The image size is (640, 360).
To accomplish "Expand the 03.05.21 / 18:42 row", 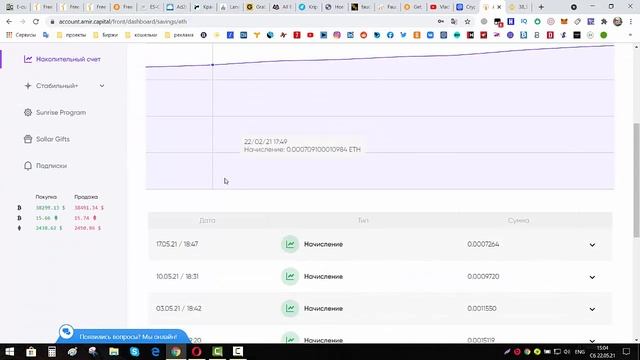I will point(592,309).
